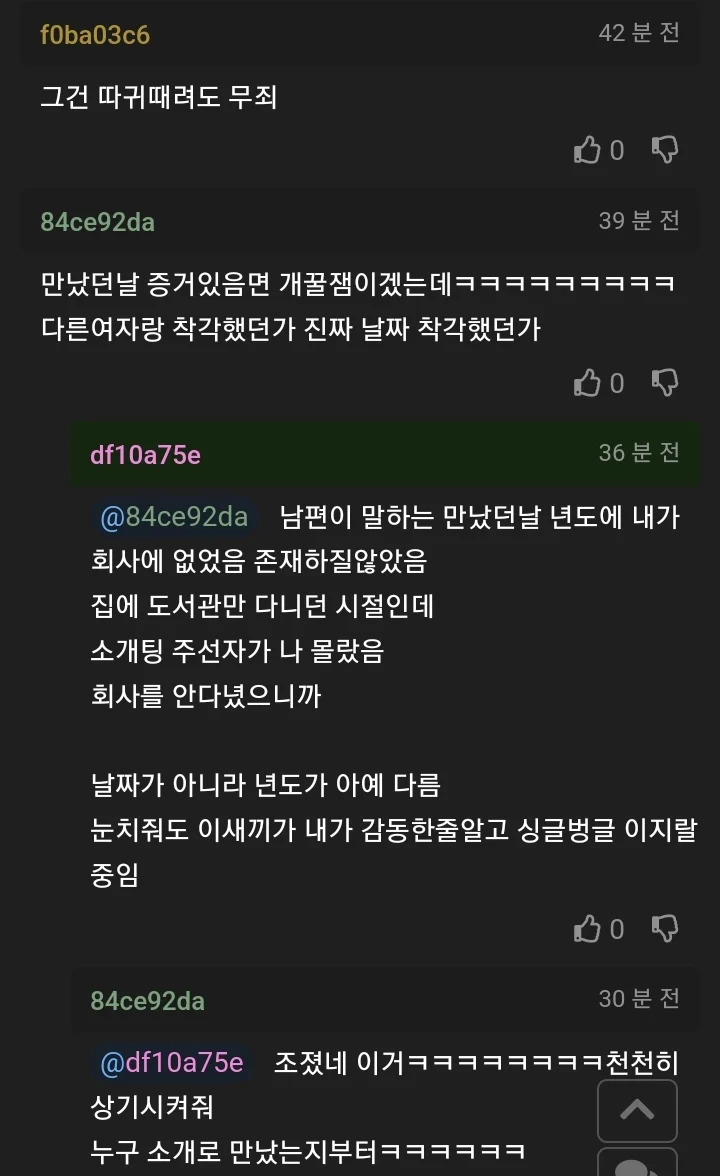Tap the '39 분 전' timestamp
The image size is (720, 1176).
coord(639,220)
